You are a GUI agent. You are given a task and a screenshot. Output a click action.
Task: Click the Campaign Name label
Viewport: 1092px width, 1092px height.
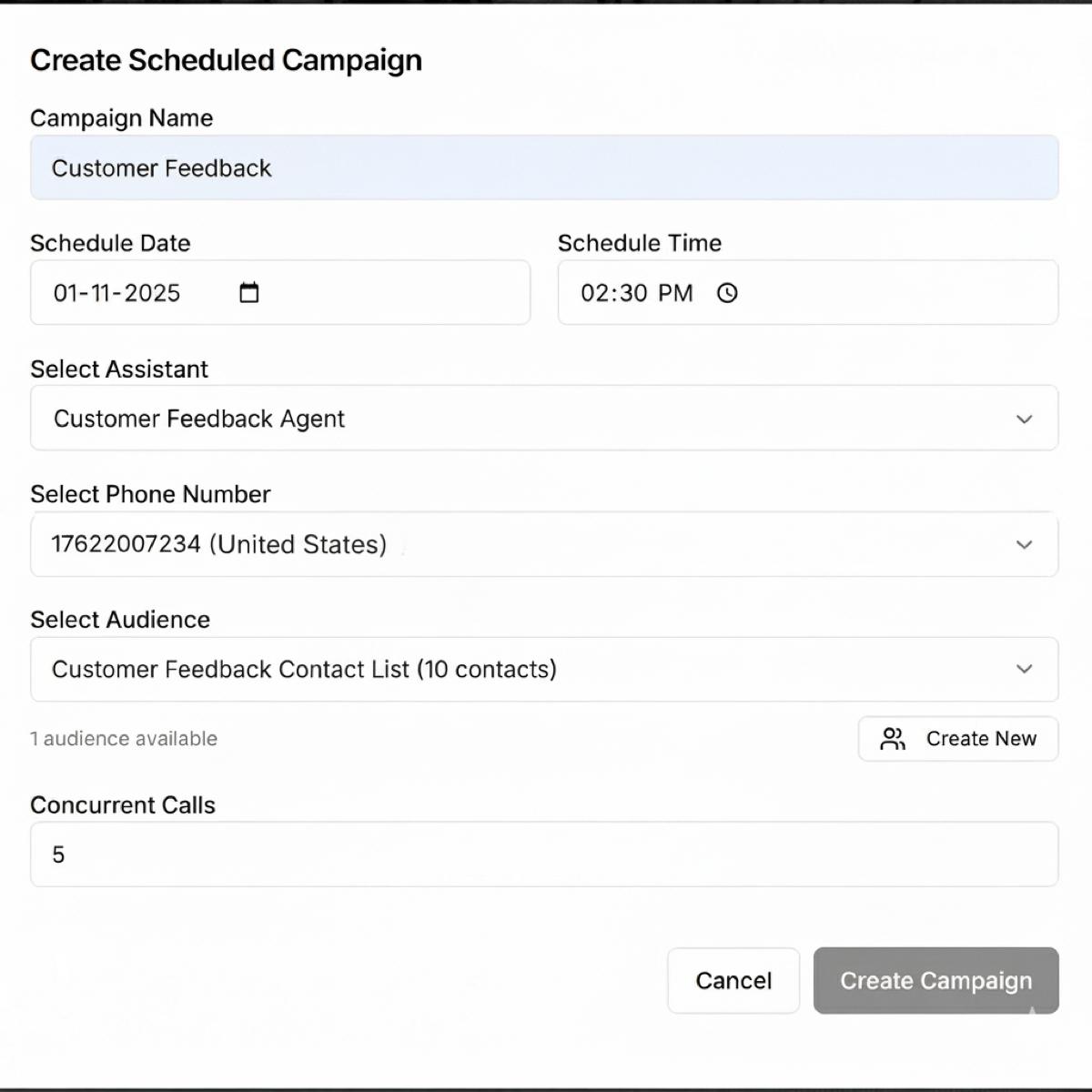[x=121, y=118]
